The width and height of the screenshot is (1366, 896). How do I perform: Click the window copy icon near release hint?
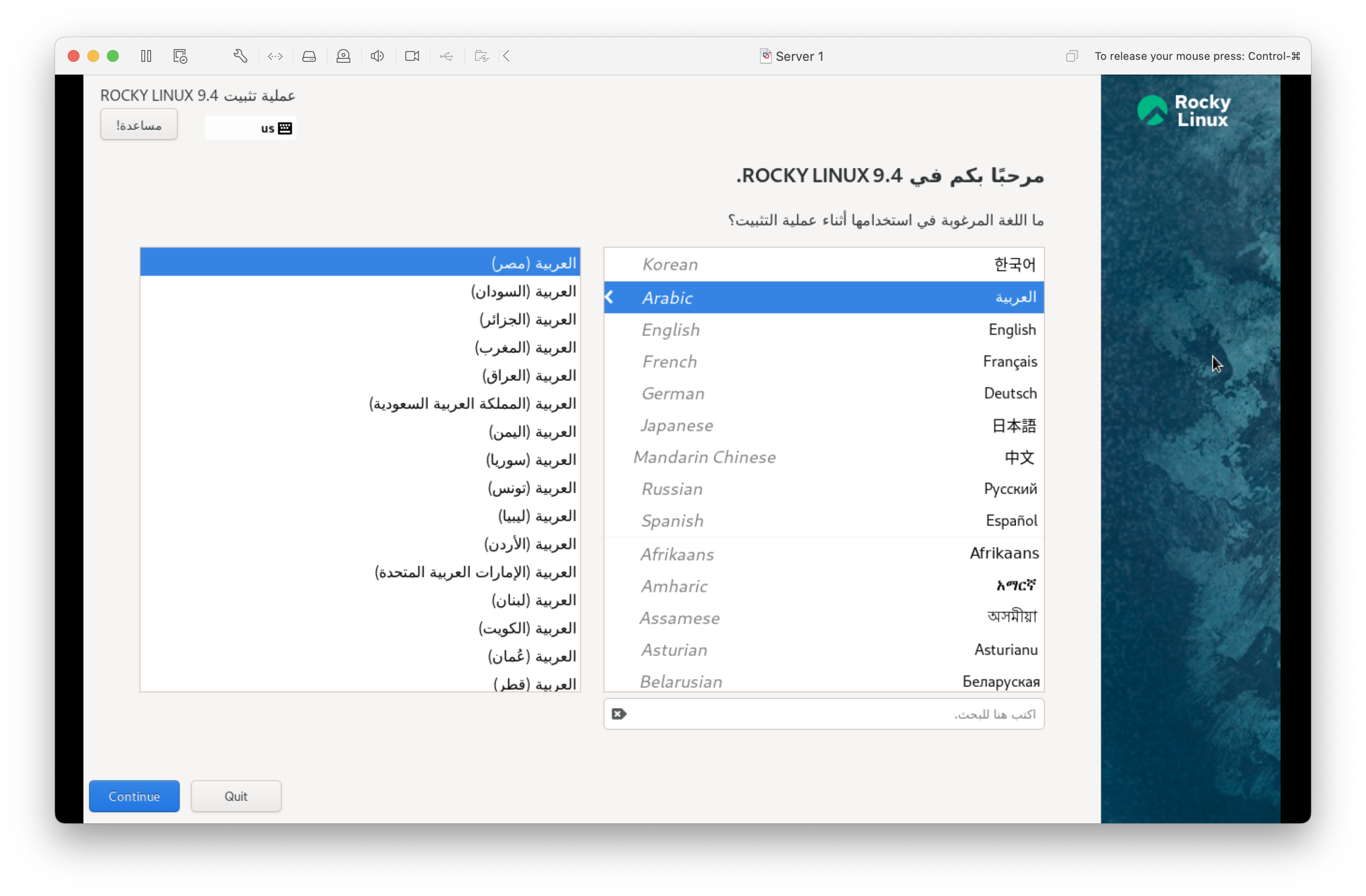point(1072,55)
